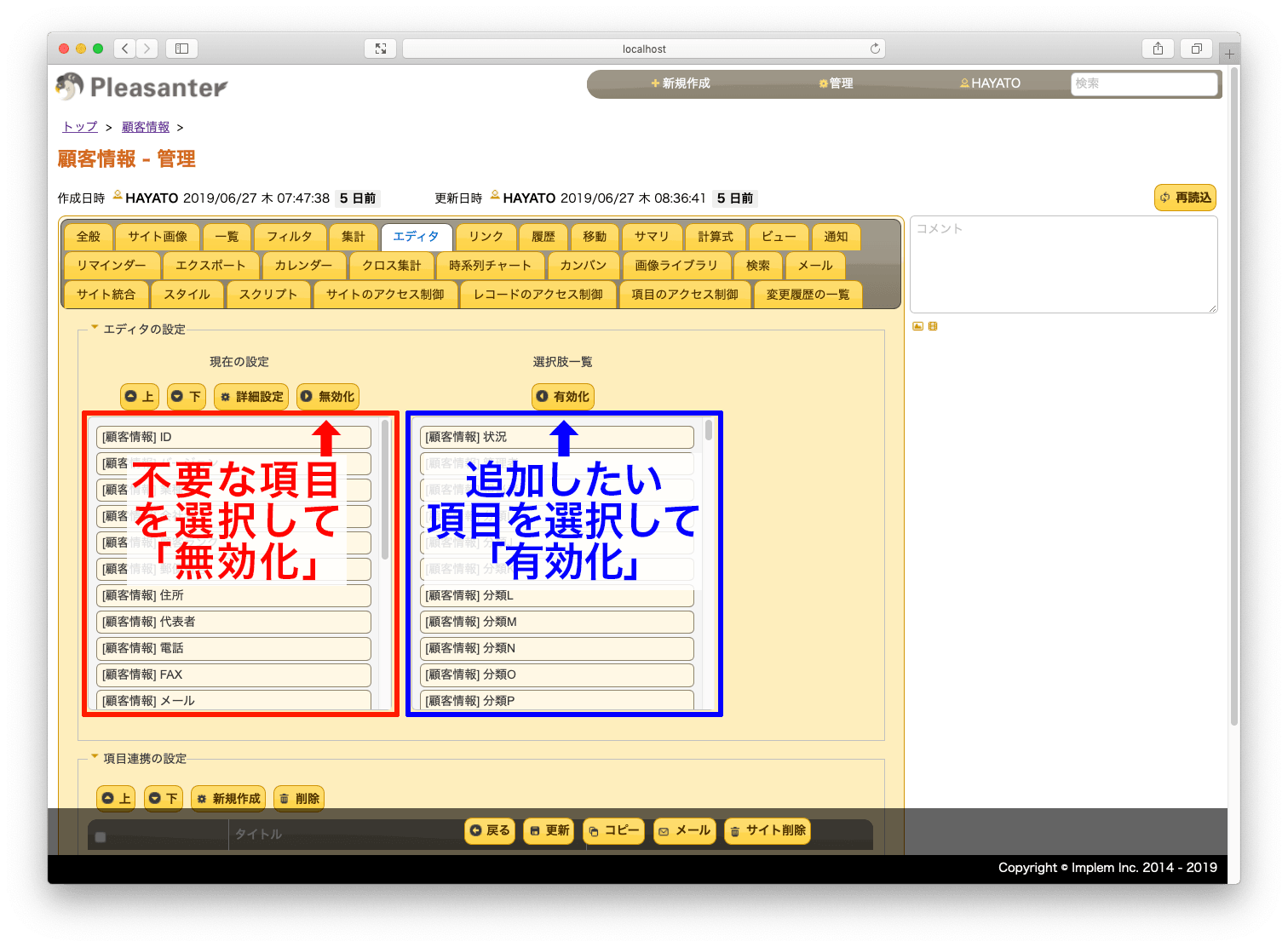This screenshot has width=1288, height=947.
Task: Open the Safari share menu
Action: point(1158,49)
